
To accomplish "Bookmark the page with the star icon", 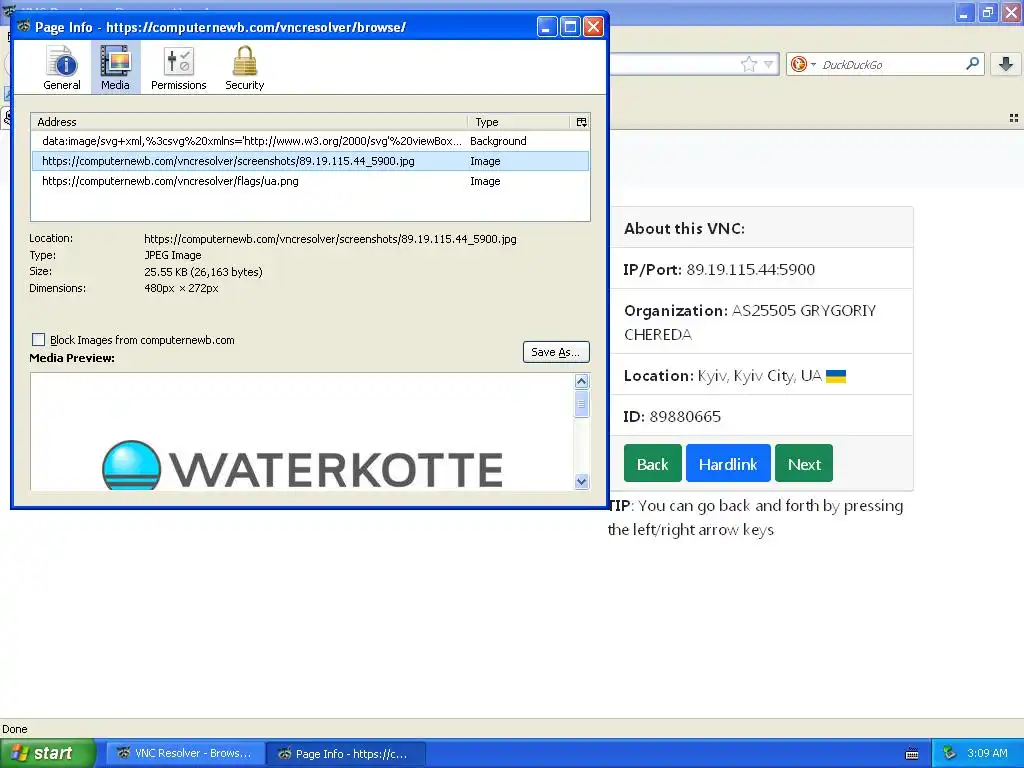I will [748, 64].
